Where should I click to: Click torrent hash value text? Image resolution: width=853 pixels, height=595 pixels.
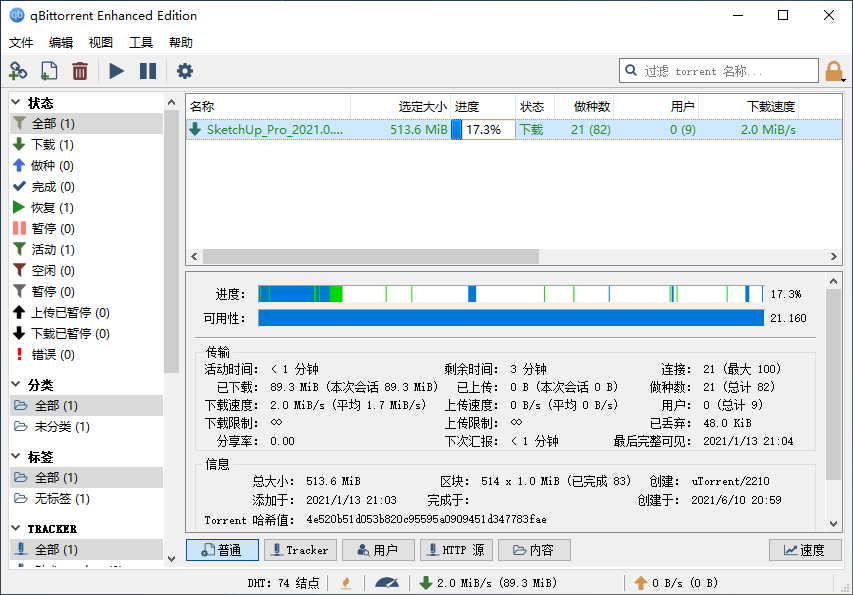(426, 519)
